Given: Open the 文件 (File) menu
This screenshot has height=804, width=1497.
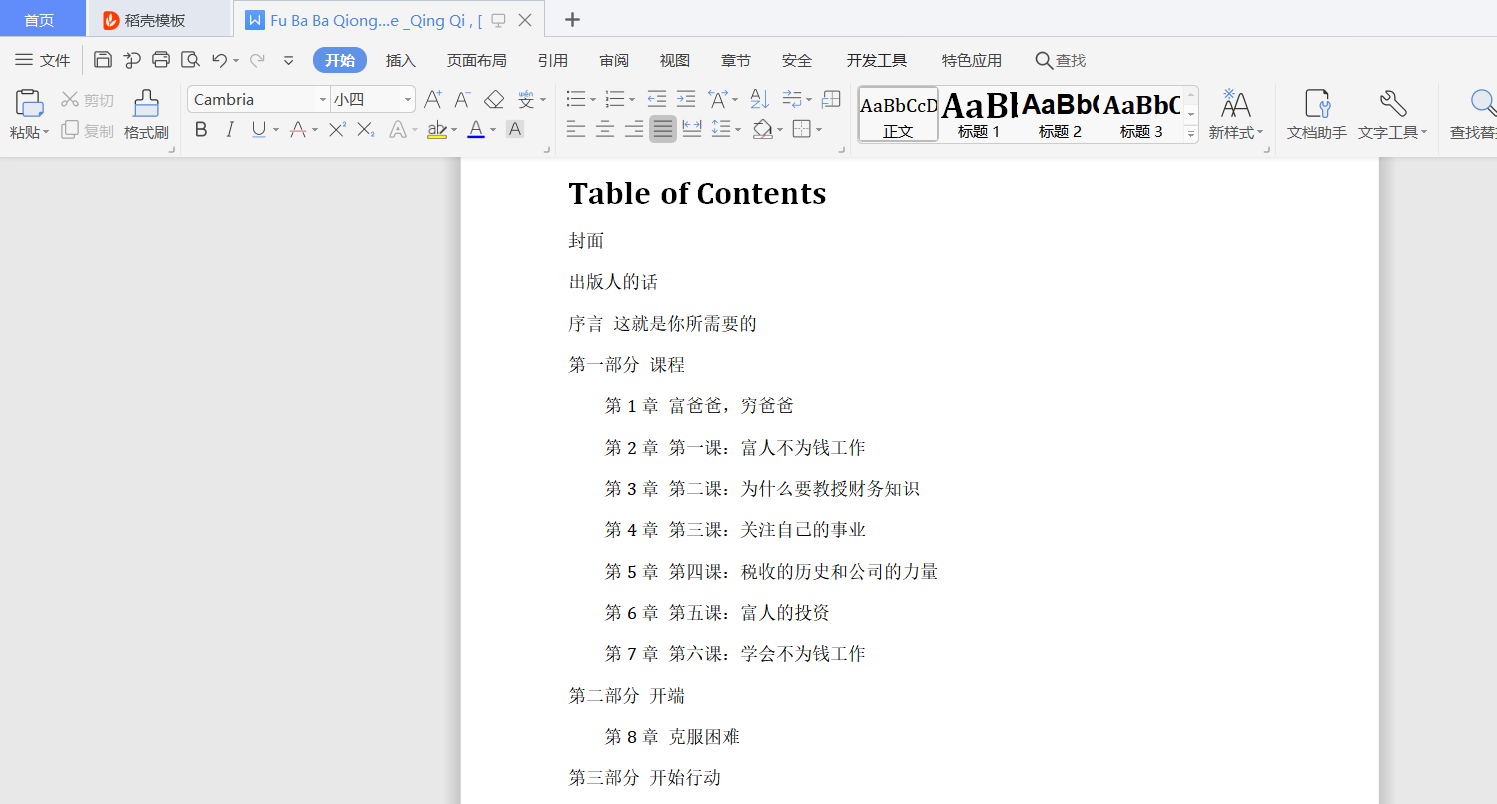Looking at the screenshot, I should pos(42,60).
